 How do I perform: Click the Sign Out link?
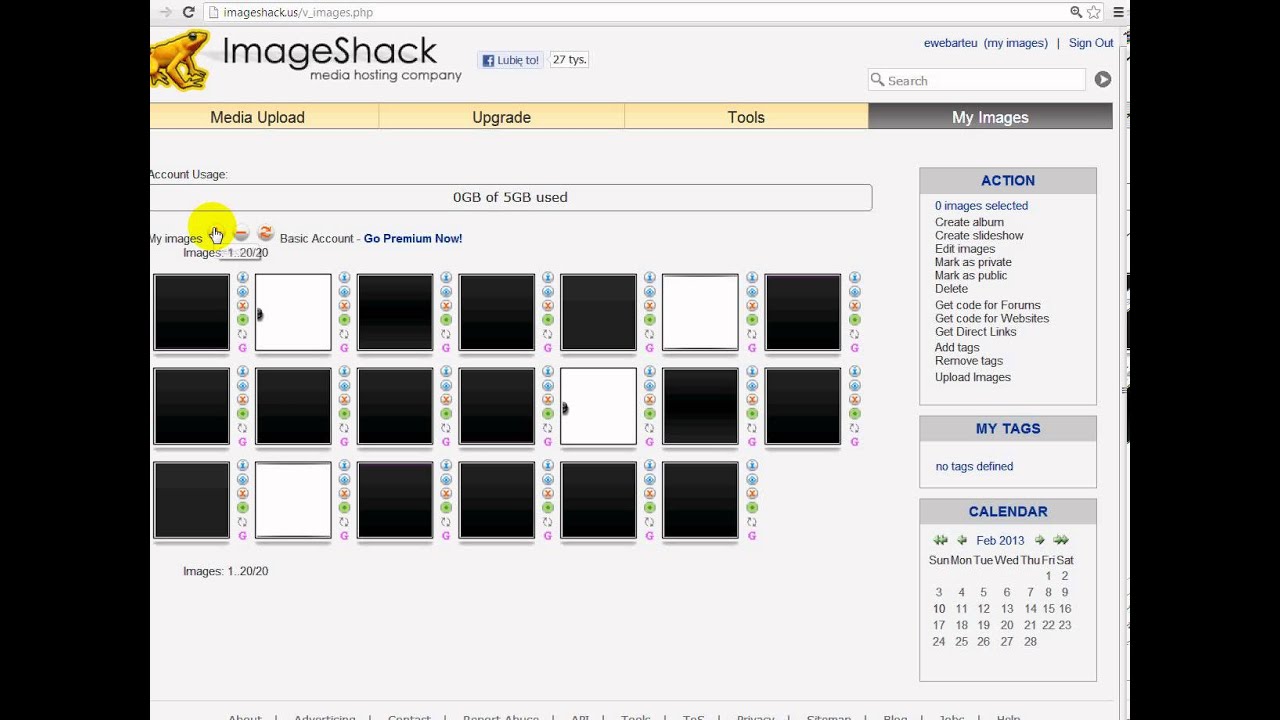tap(1091, 43)
